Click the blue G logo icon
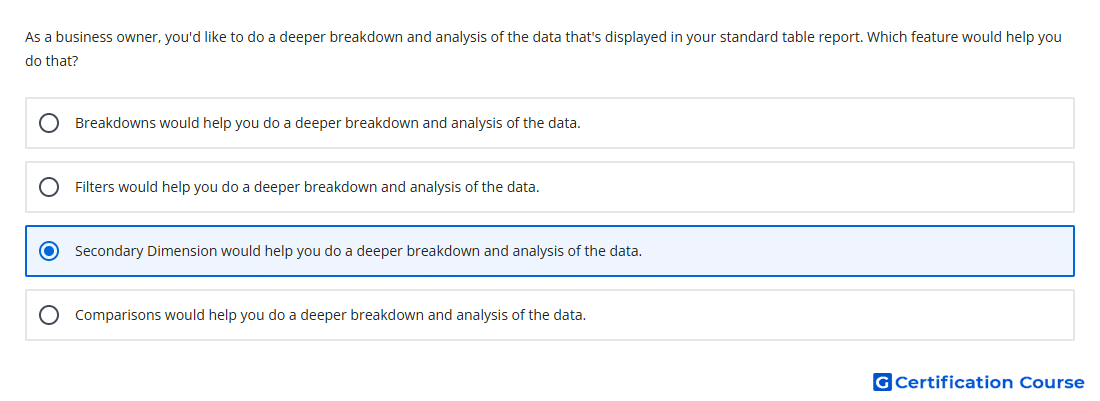Viewport: 1100px width, 401px height. 882,382
